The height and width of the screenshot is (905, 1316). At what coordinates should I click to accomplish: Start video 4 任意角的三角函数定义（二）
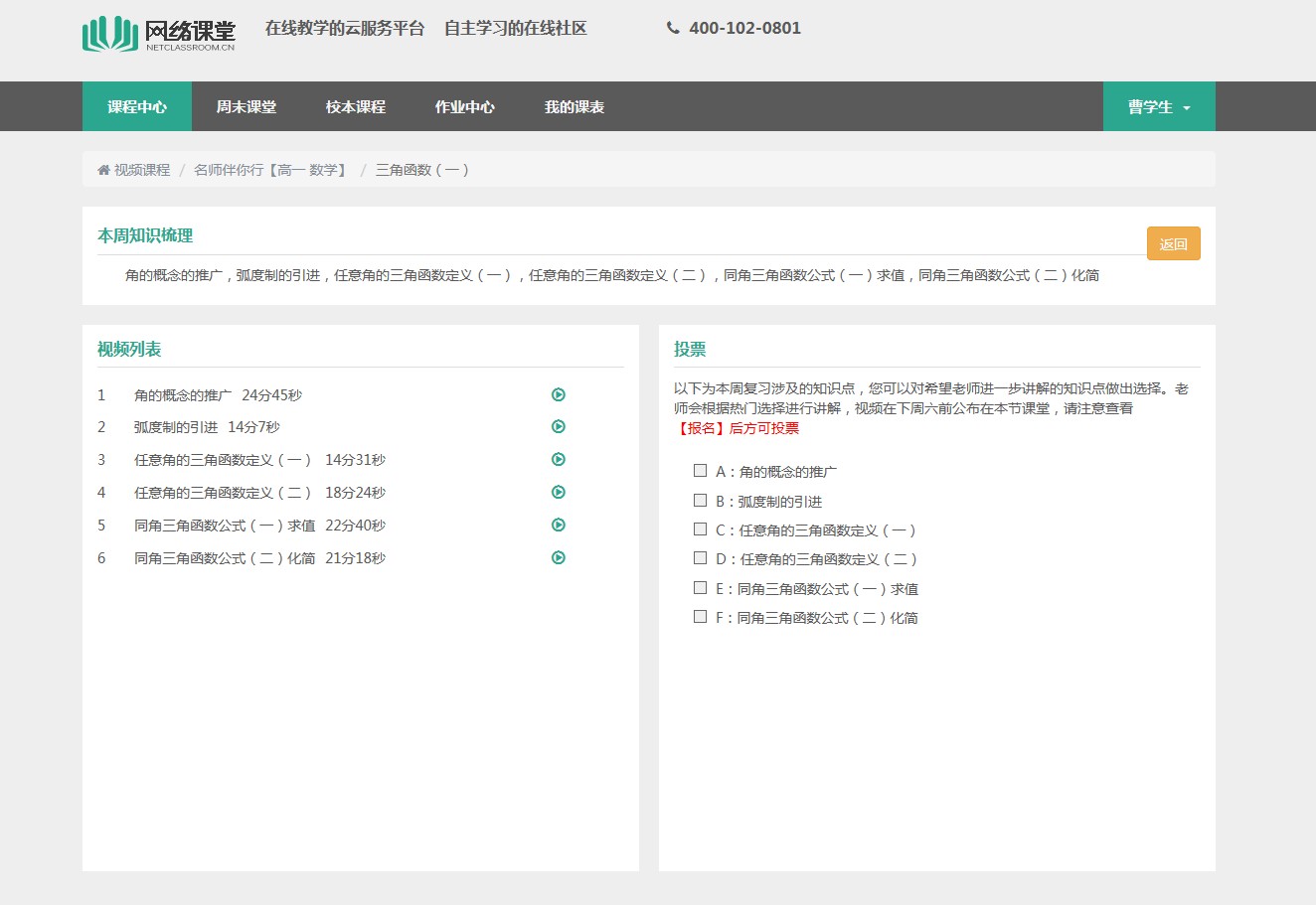click(x=559, y=492)
